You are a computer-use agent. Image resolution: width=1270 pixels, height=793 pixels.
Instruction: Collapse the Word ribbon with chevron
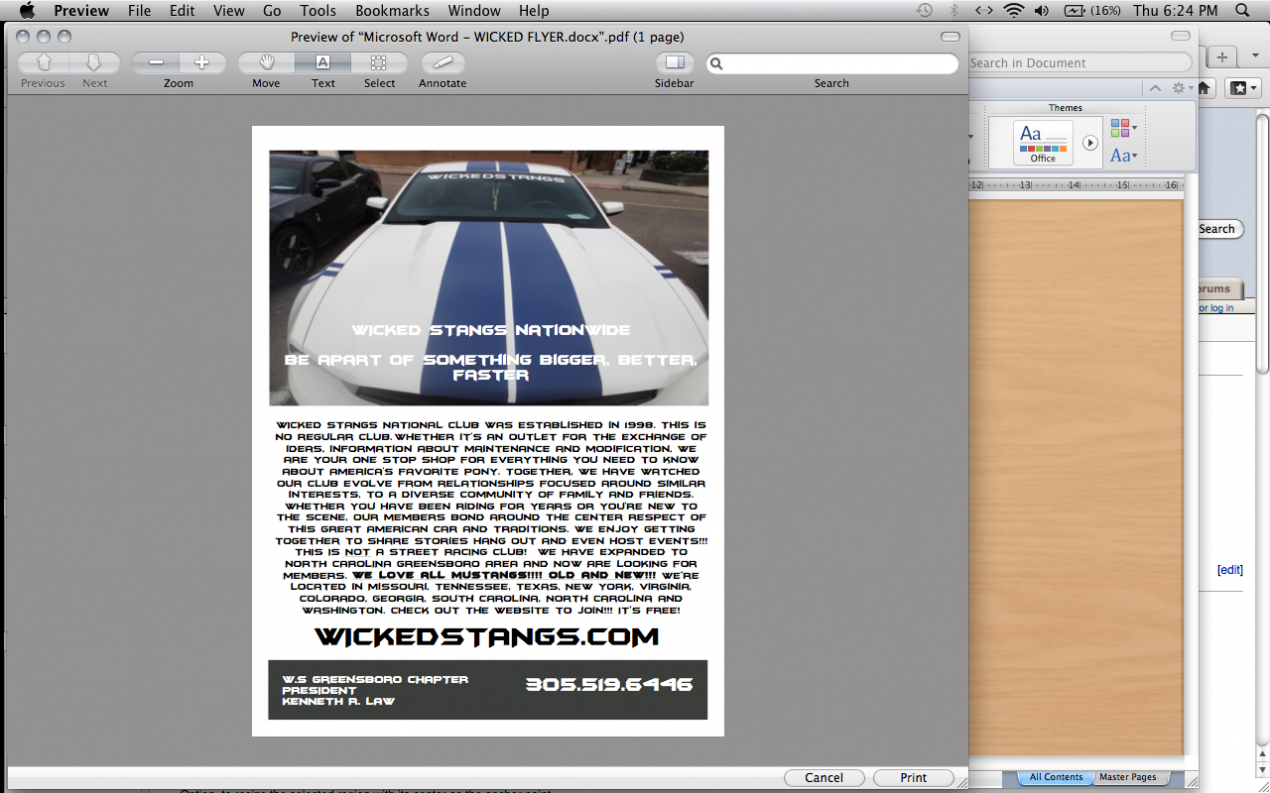(1155, 88)
